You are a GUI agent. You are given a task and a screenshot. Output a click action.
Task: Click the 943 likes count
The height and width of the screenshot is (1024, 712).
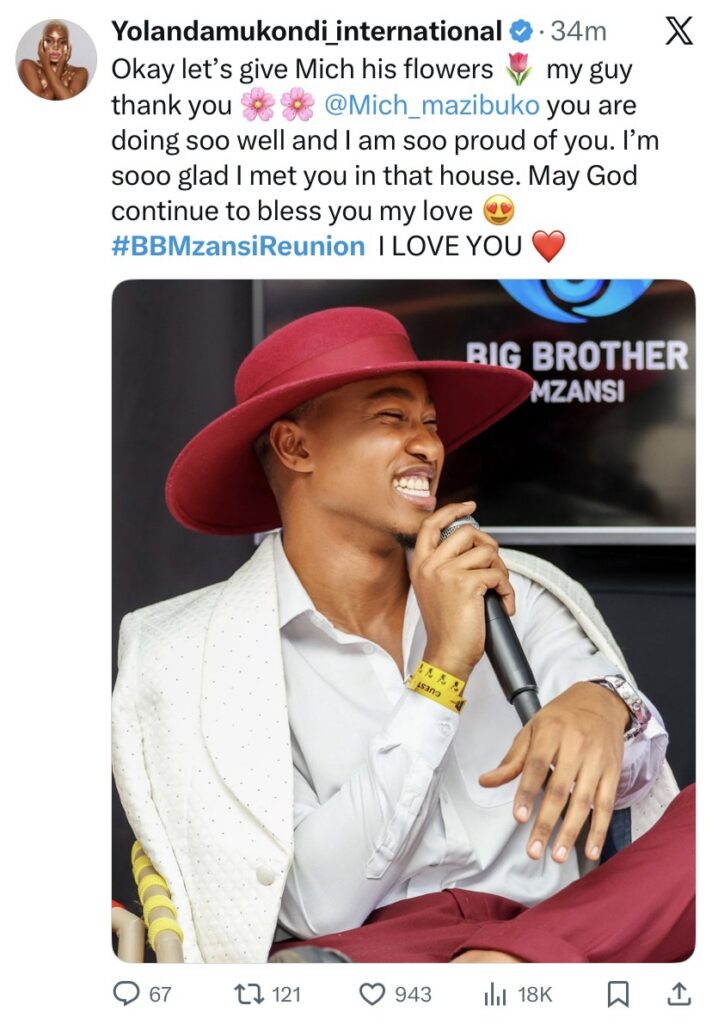[x=412, y=993]
